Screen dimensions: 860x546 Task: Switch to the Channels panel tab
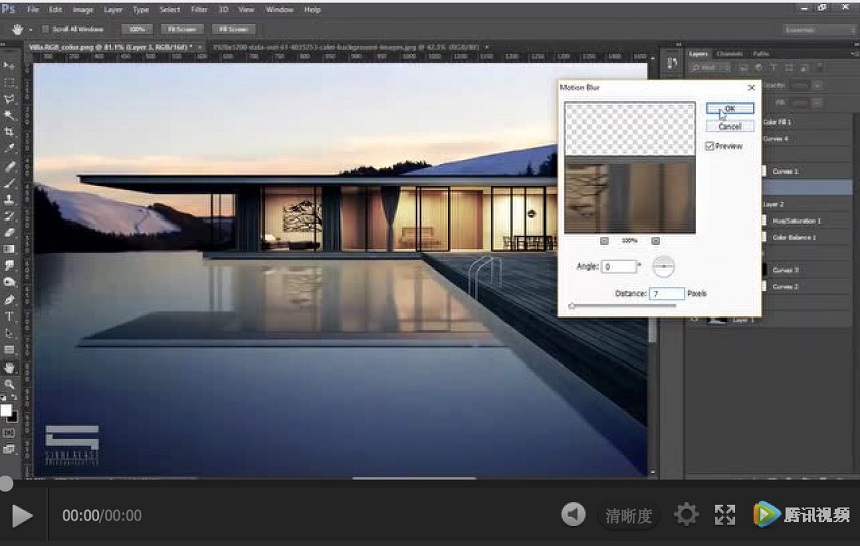[728, 53]
